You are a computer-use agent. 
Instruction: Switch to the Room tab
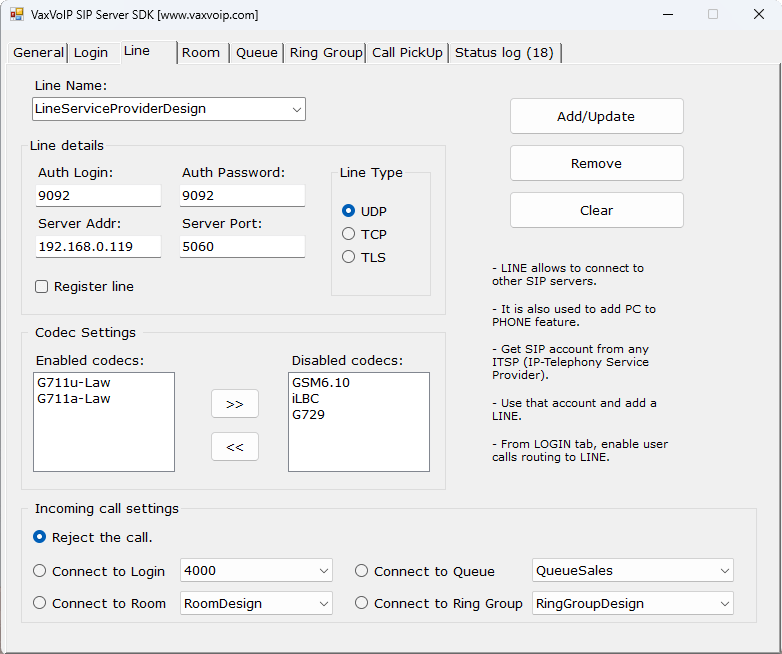pos(201,53)
